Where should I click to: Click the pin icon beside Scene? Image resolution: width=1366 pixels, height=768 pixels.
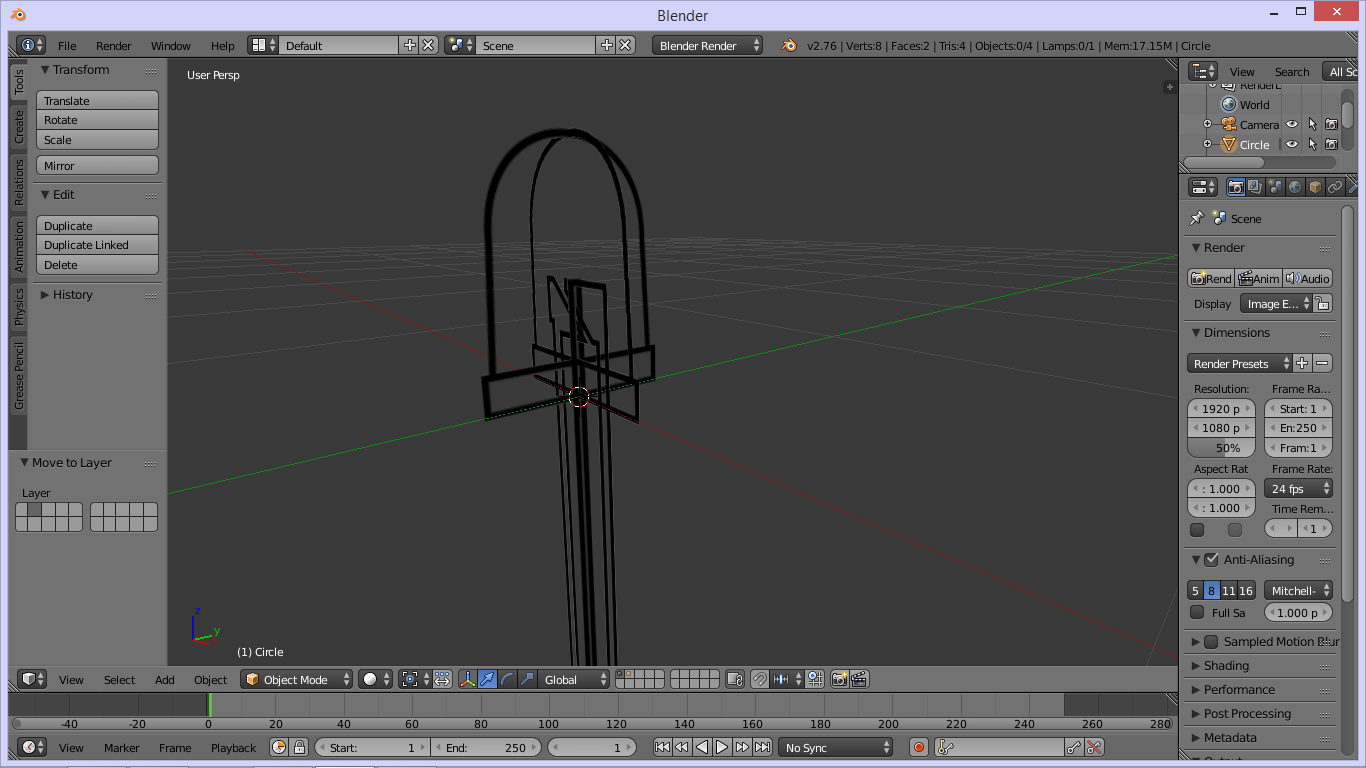1196,218
